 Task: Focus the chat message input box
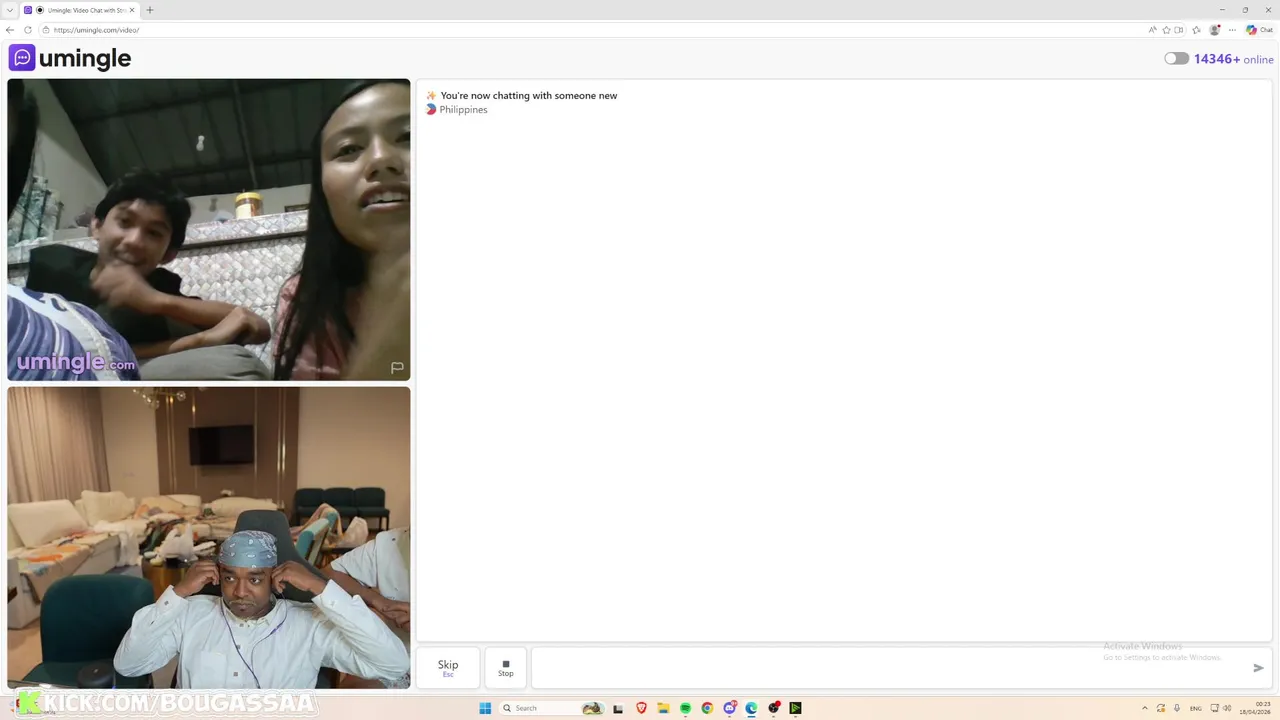[x=890, y=668]
